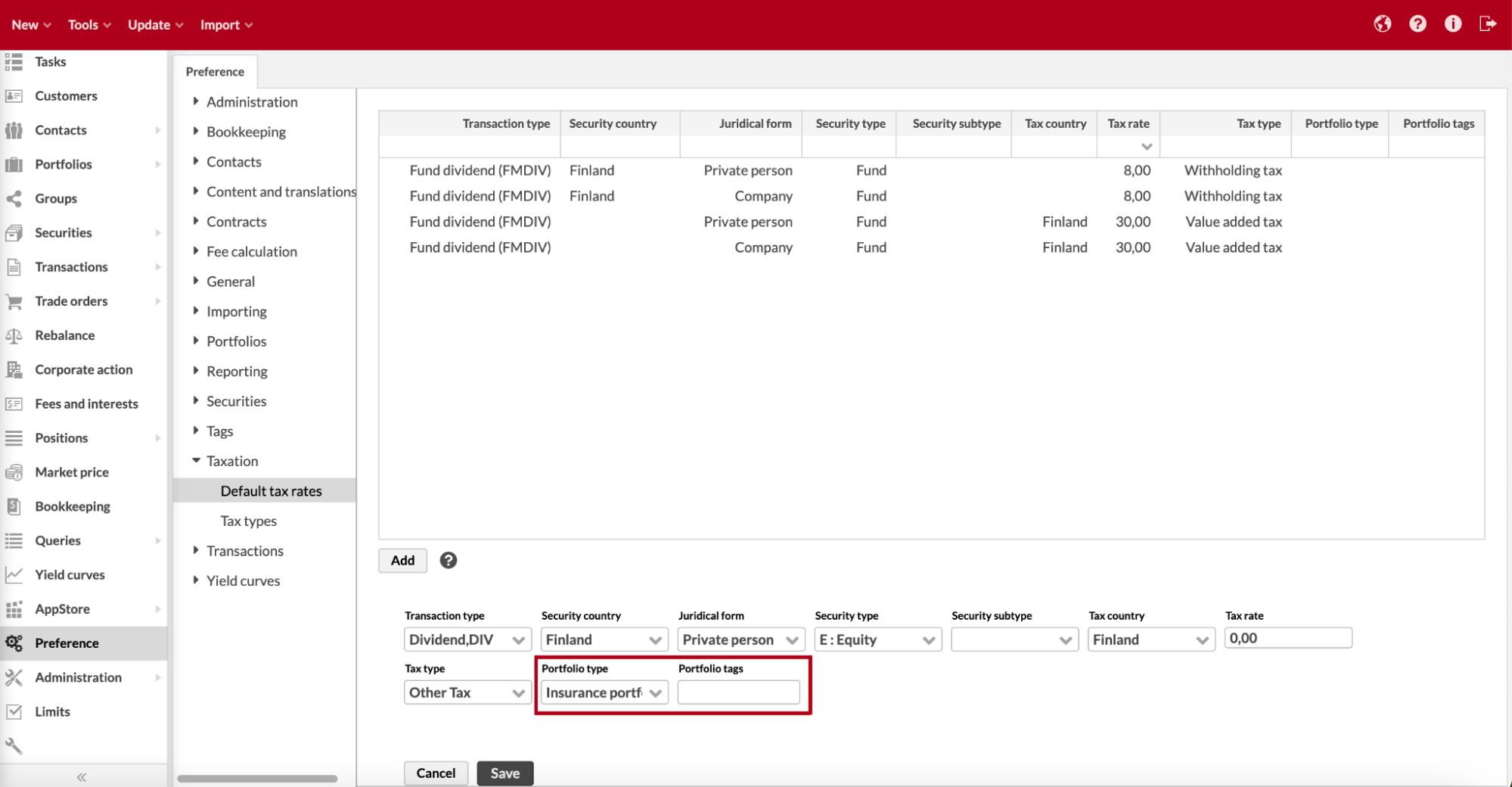Open the help question mark icon in header

(1417, 24)
